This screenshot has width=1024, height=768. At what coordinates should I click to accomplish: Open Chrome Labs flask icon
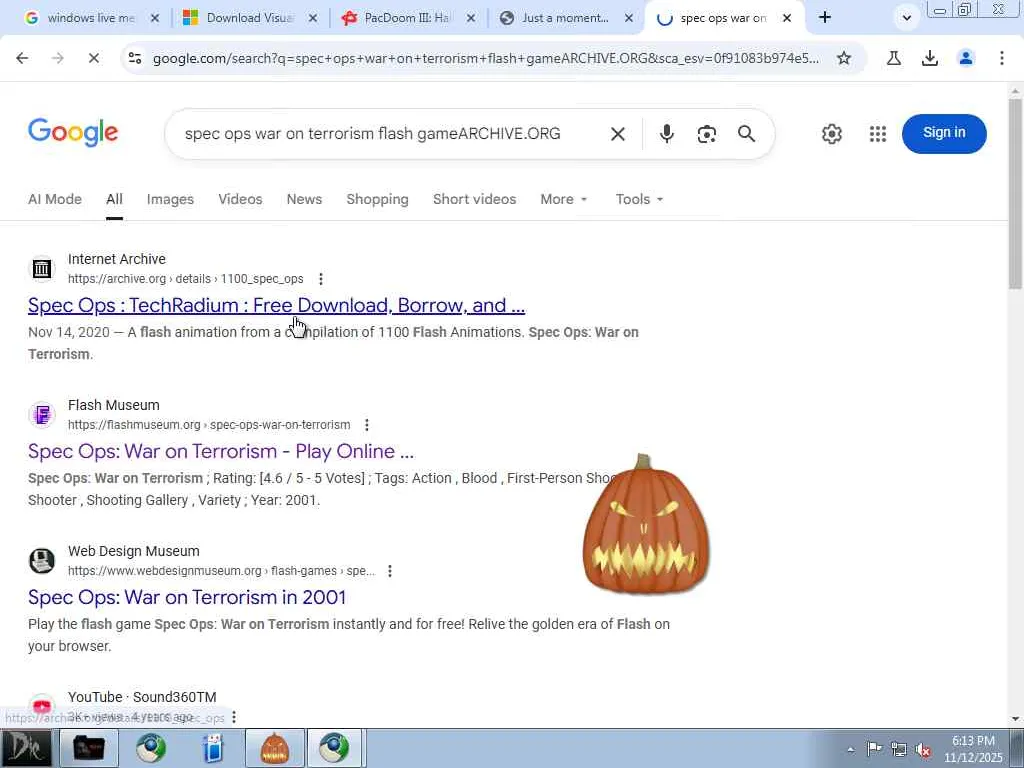[x=894, y=58]
